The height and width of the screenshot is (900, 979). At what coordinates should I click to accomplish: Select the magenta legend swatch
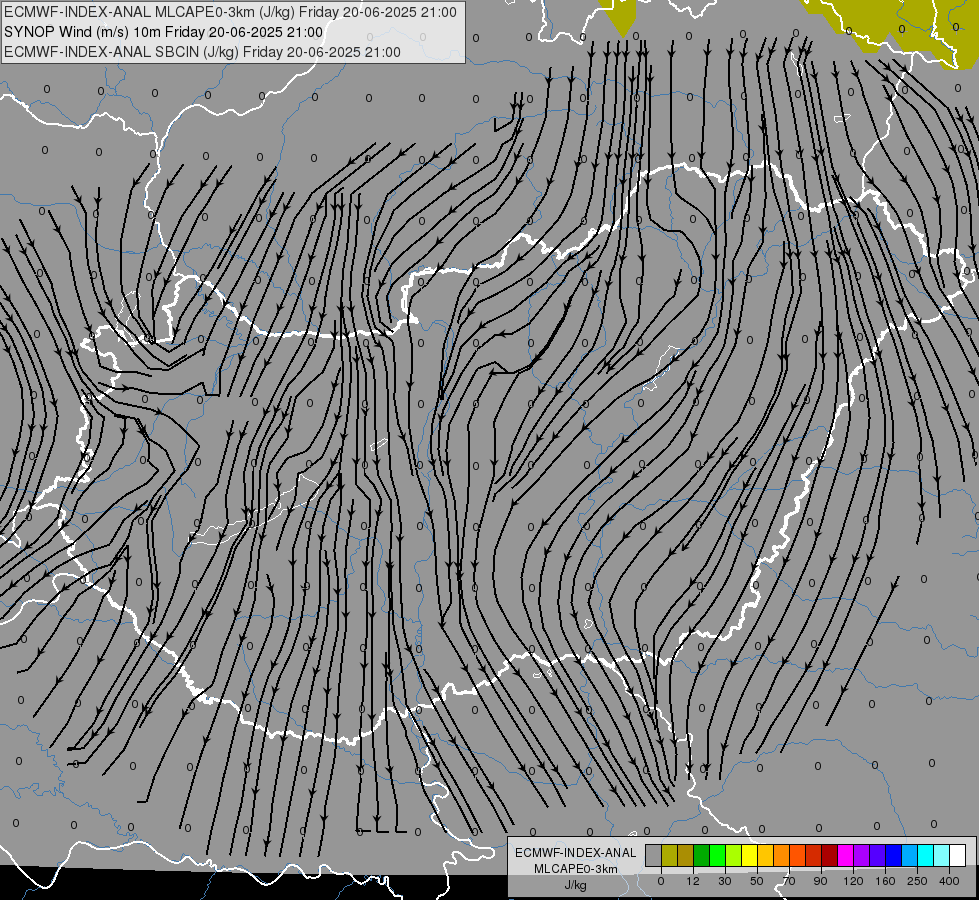point(845,856)
